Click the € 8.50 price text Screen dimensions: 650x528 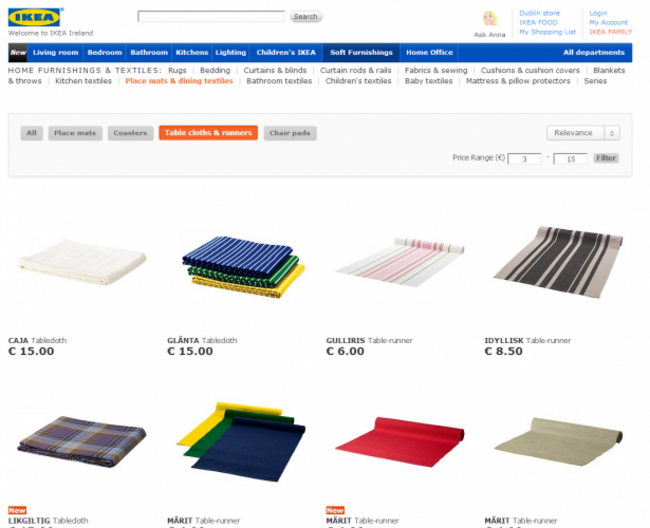coord(504,351)
